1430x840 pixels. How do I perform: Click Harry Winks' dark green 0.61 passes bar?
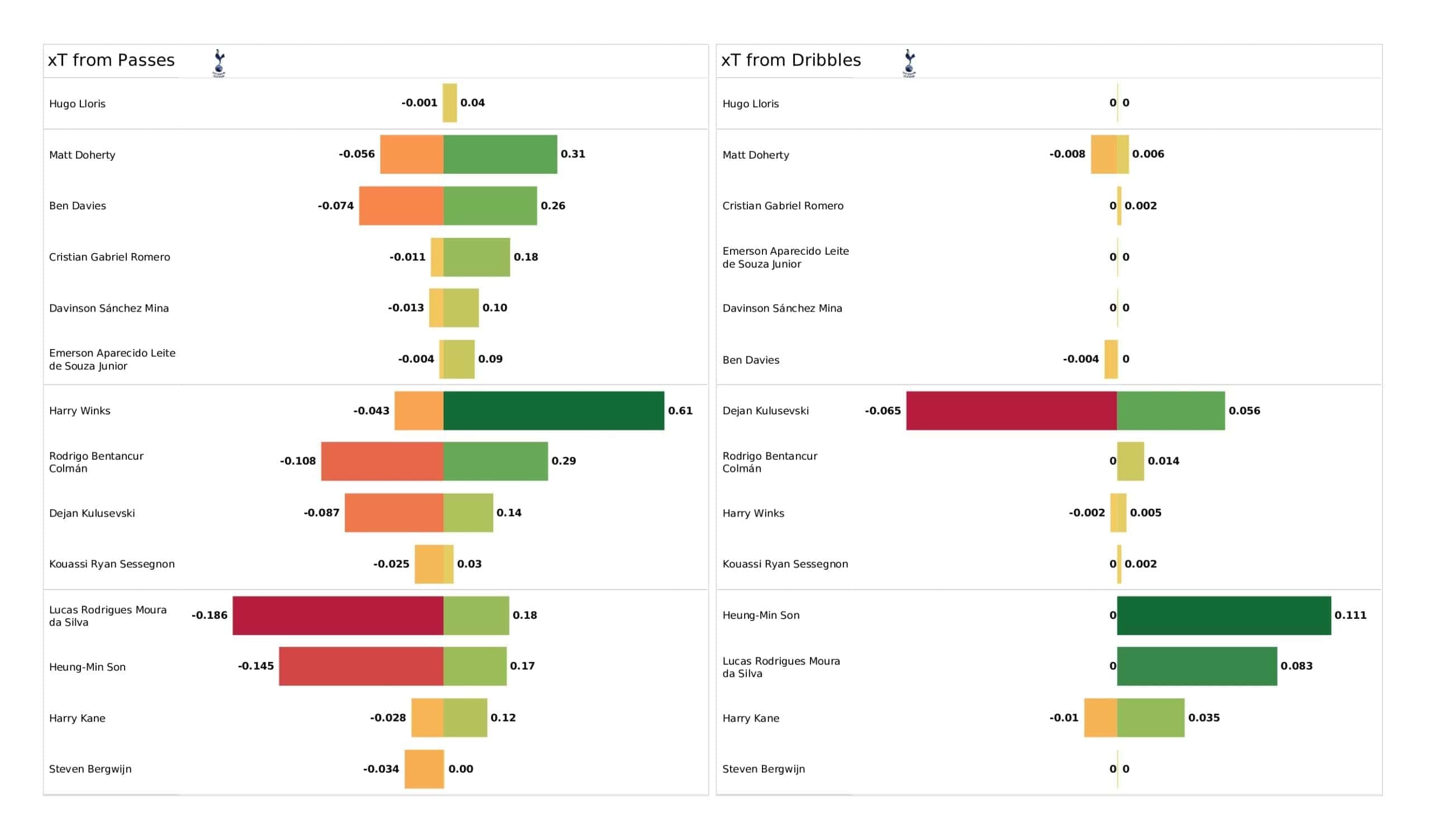pos(553,411)
